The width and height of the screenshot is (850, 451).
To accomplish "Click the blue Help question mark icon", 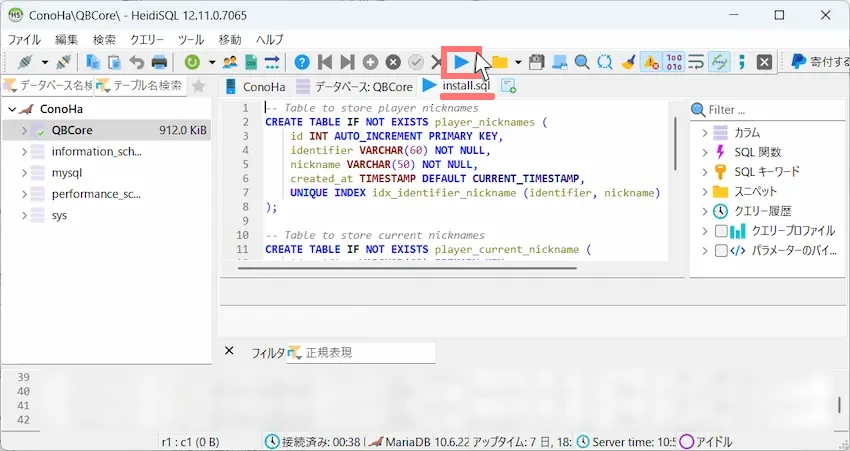I will (x=302, y=62).
